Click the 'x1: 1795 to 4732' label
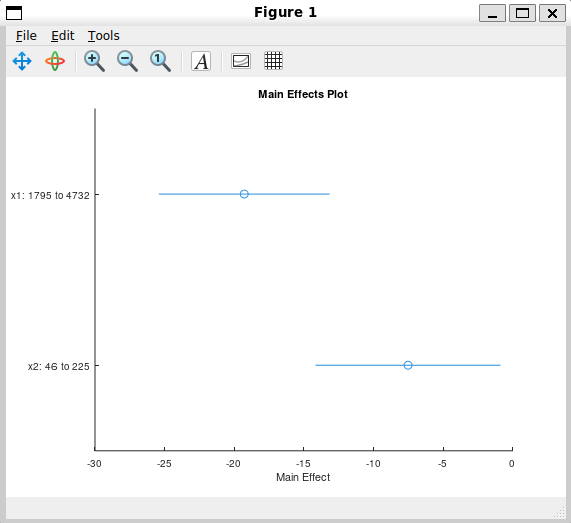This screenshot has width=571, height=523. point(50,196)
